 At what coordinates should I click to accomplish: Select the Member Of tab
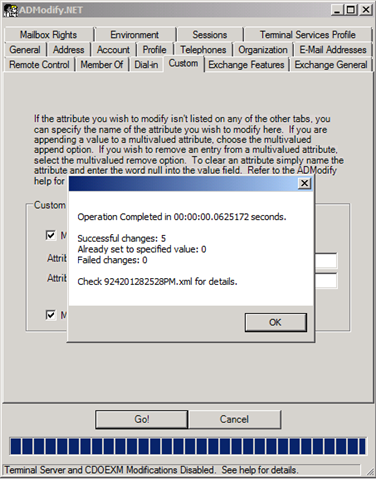[102, 65]
